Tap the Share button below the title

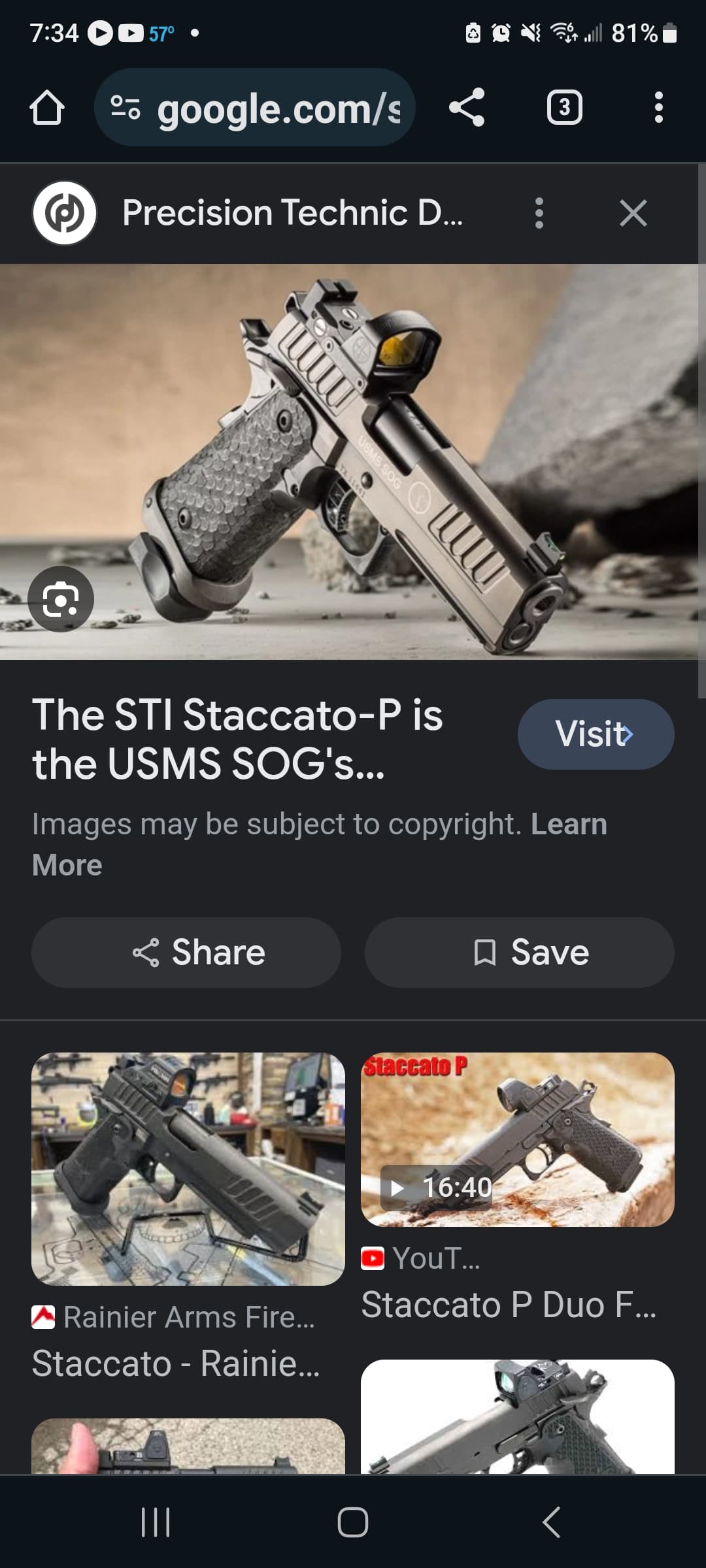pyautogui.click(x=186, y=952)
